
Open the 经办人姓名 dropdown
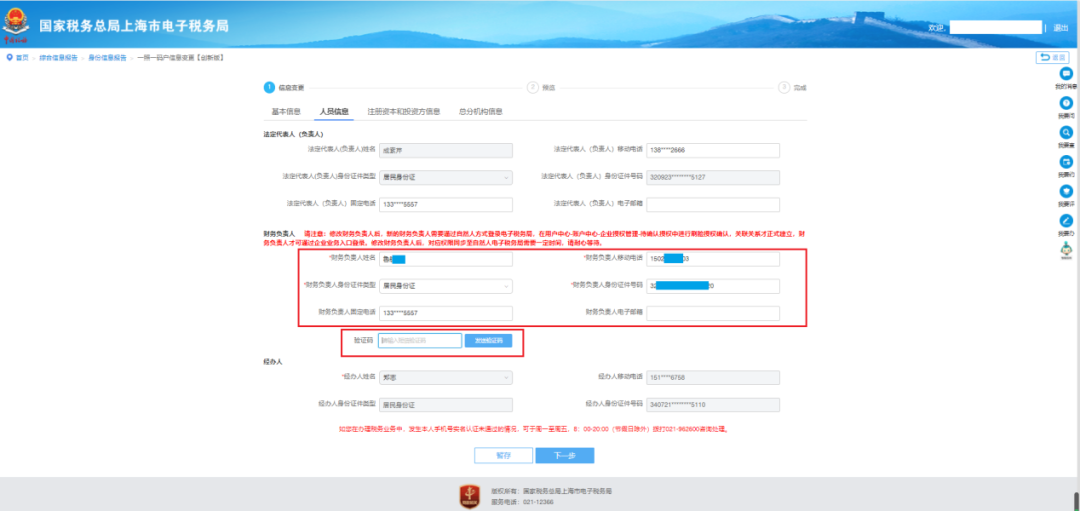(x=446, y=377)
